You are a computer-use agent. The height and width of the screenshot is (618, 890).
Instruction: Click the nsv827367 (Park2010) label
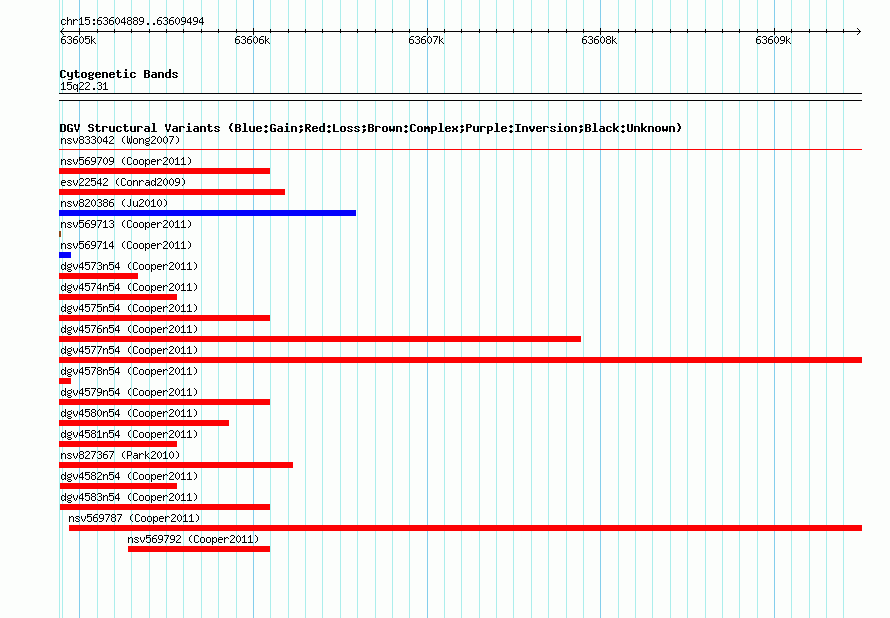click(x=120, y=455)
